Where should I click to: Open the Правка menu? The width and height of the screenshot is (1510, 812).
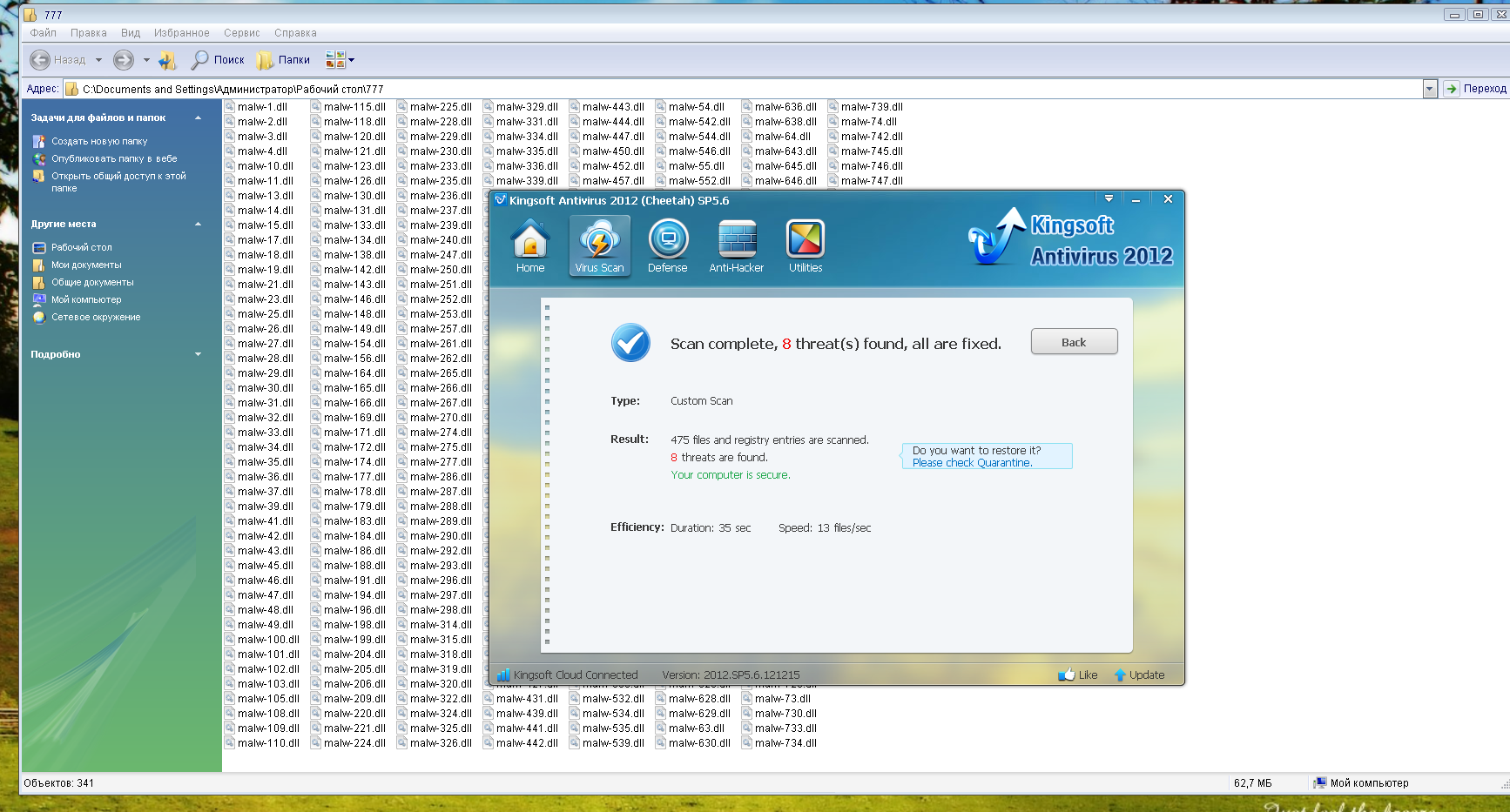(x=89, y=33)
